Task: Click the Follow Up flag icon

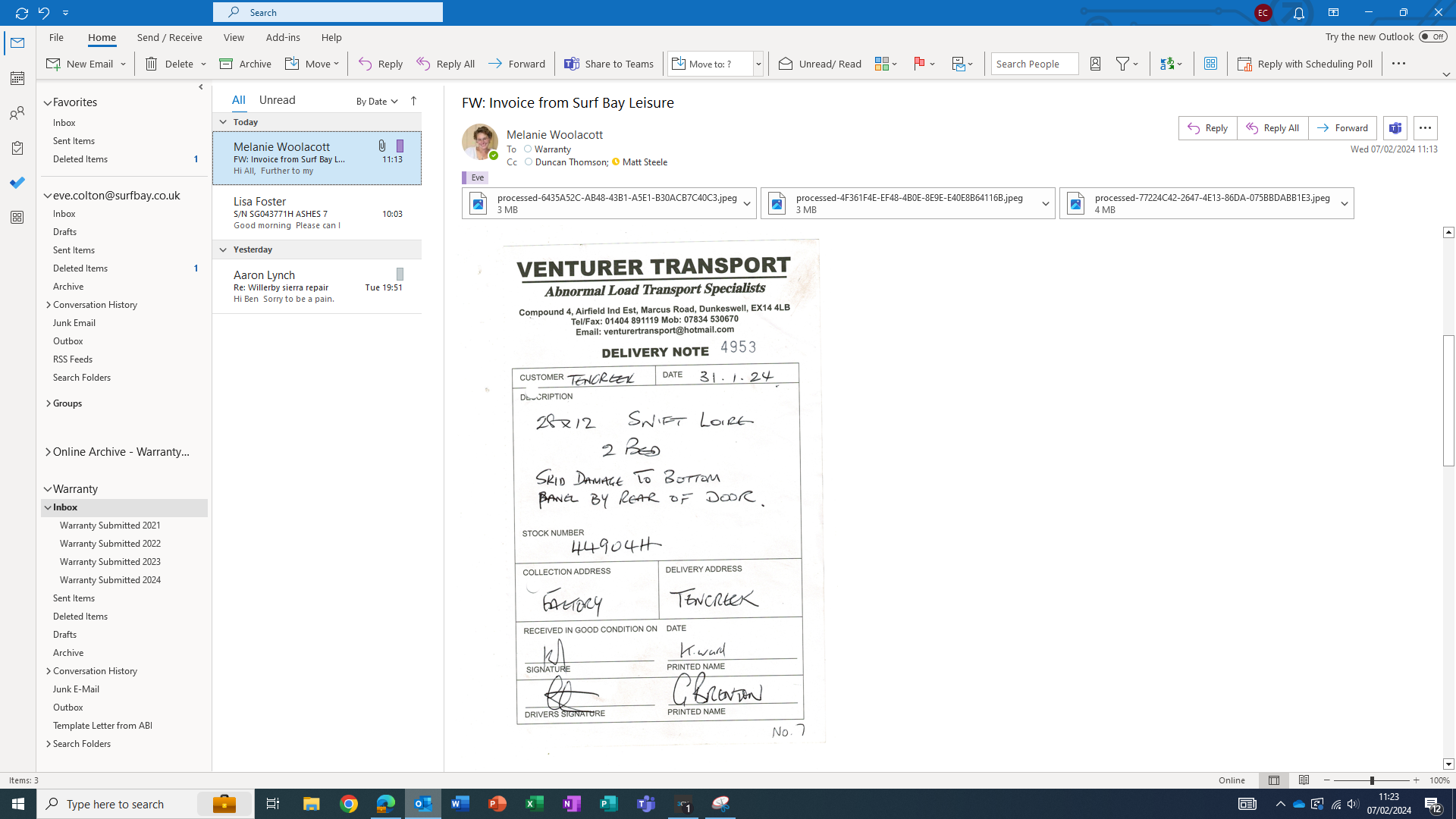Action: (x=919, y=64)
